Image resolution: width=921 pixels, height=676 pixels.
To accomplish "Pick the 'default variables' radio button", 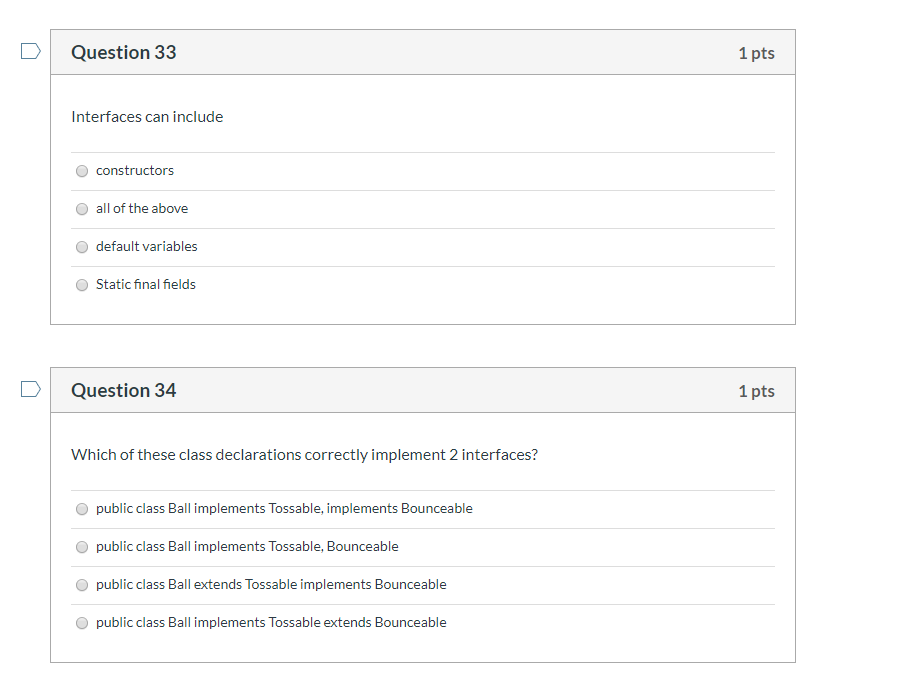I will tap(82, 247).
